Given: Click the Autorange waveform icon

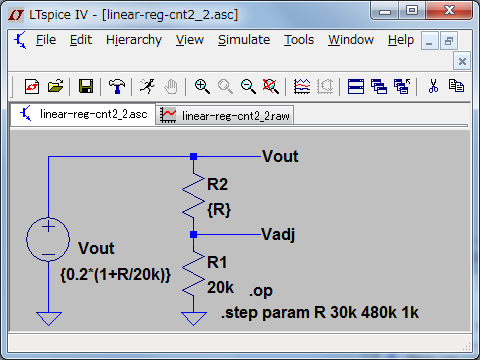Looking at the screenshot, I should 302,87.
